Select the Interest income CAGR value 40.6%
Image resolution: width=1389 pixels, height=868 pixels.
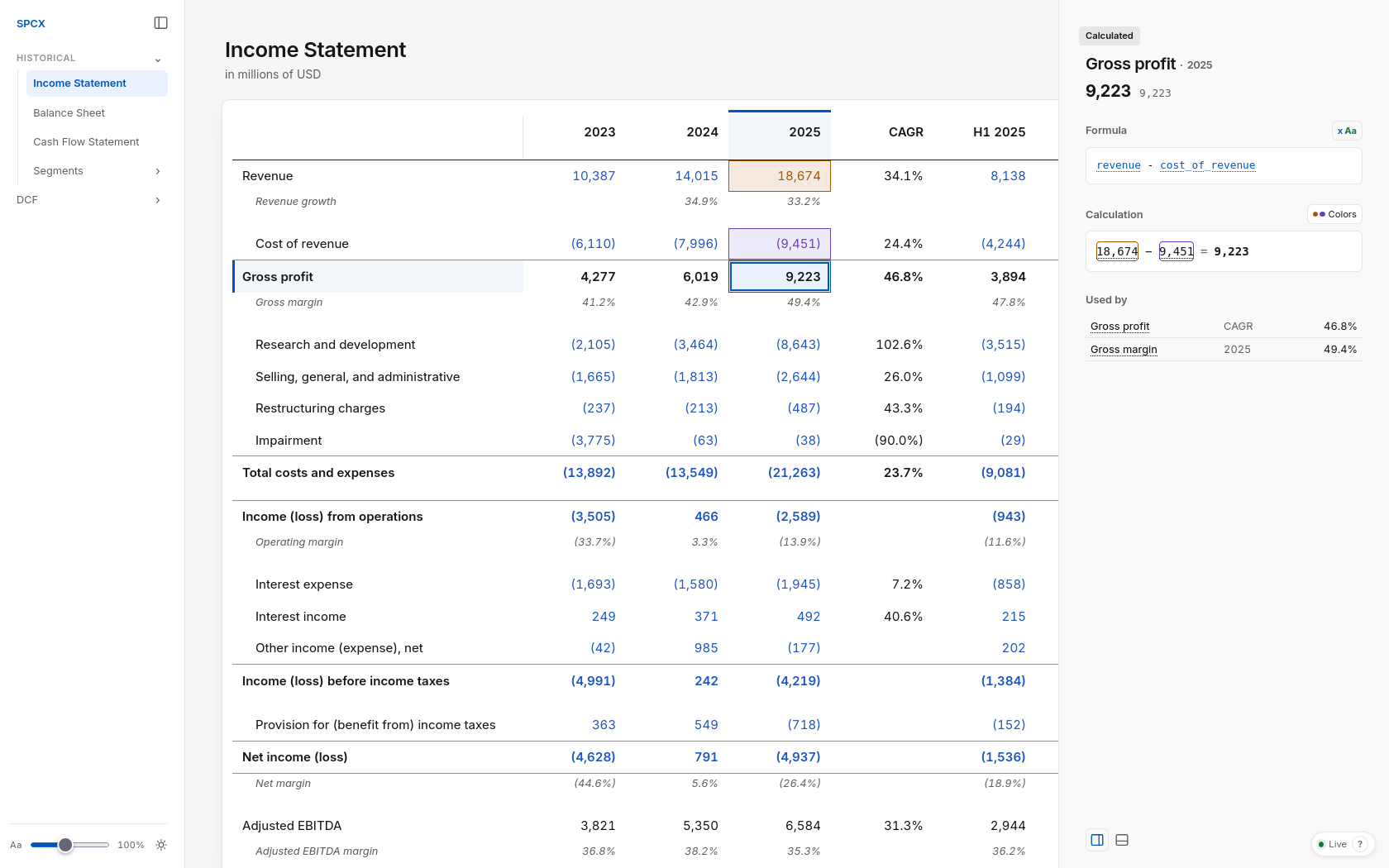tap(903, 617)
